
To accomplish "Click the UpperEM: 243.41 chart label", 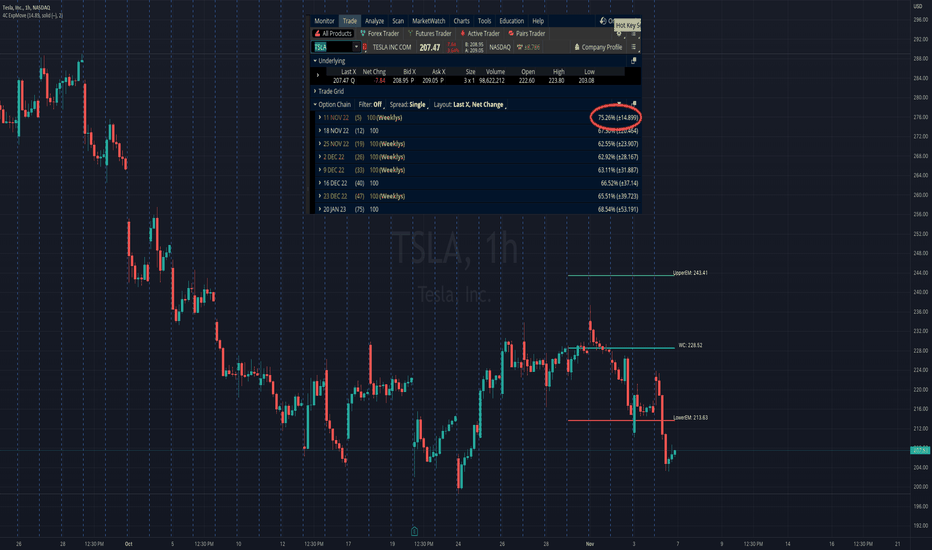I will coord(690,273).
